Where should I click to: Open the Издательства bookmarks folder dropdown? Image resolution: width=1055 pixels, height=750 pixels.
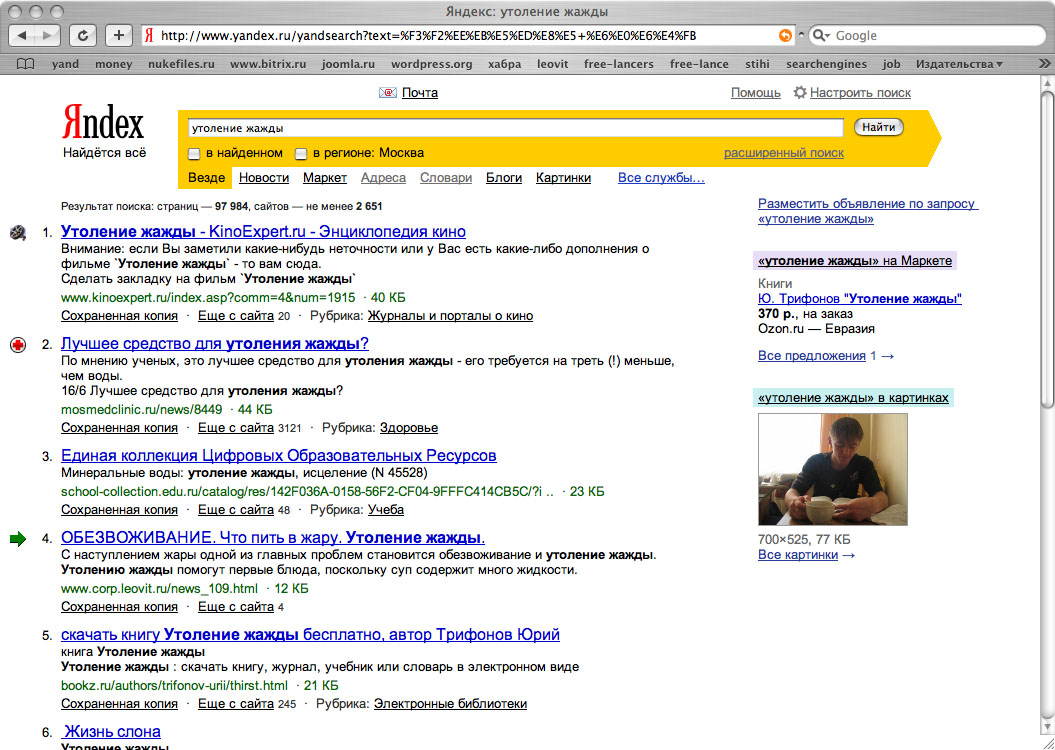point(959,64)
